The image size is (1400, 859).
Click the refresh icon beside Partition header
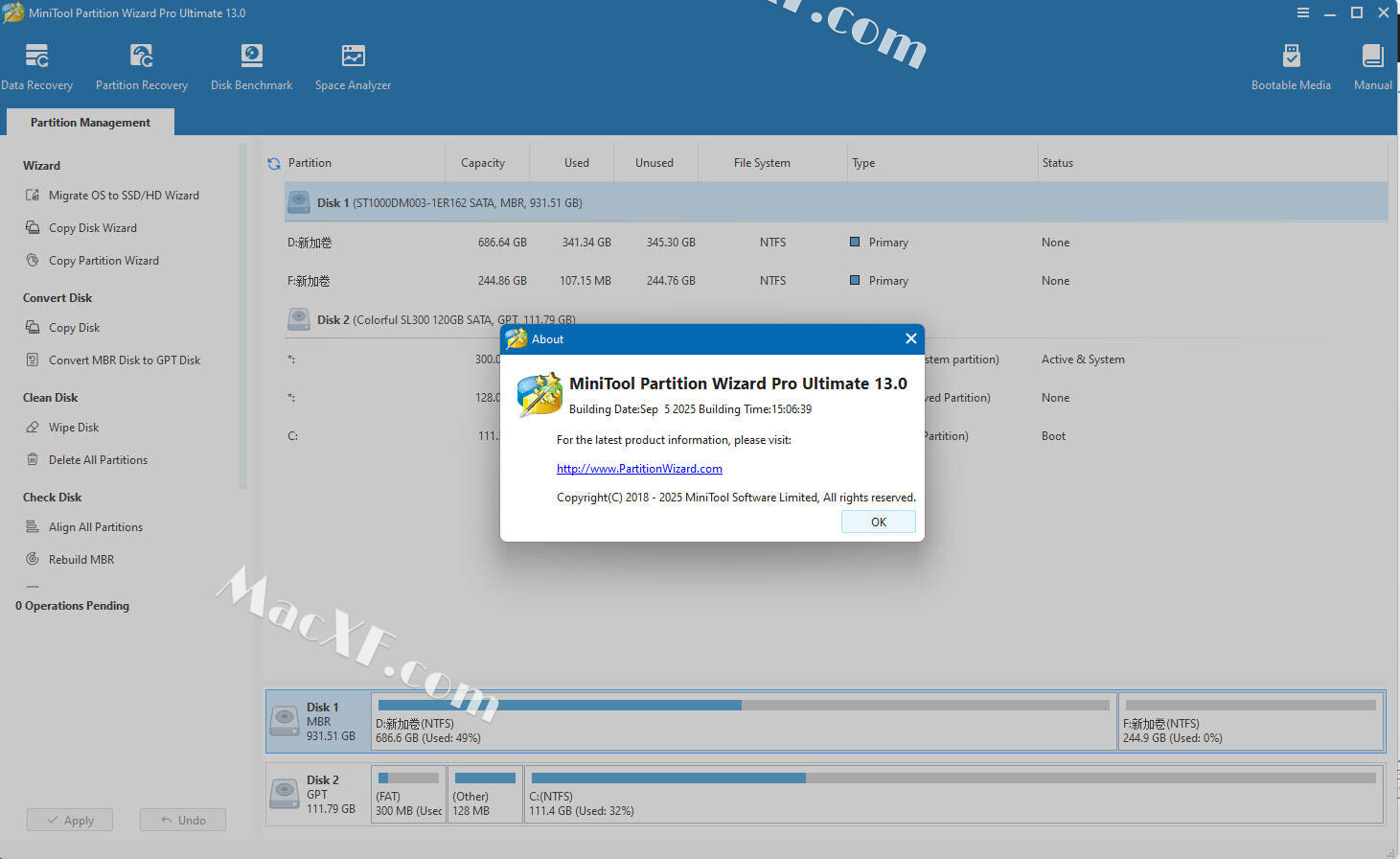click(x=274, y=164)
